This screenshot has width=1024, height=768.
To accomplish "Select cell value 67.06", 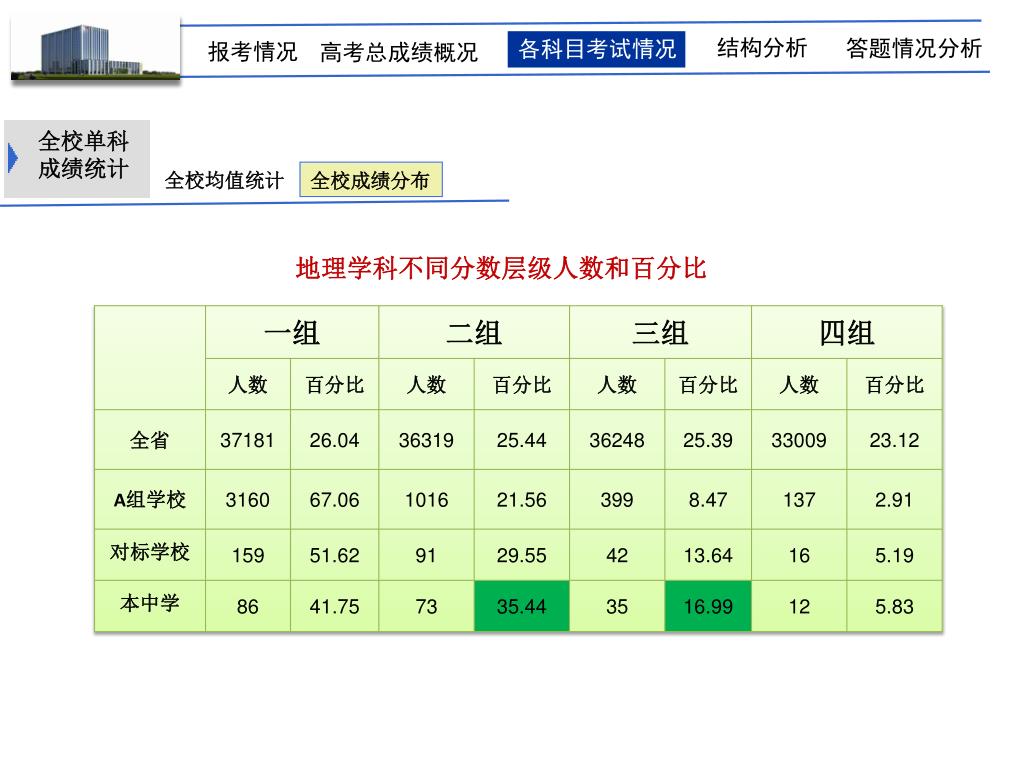I will tap(334, 500).
